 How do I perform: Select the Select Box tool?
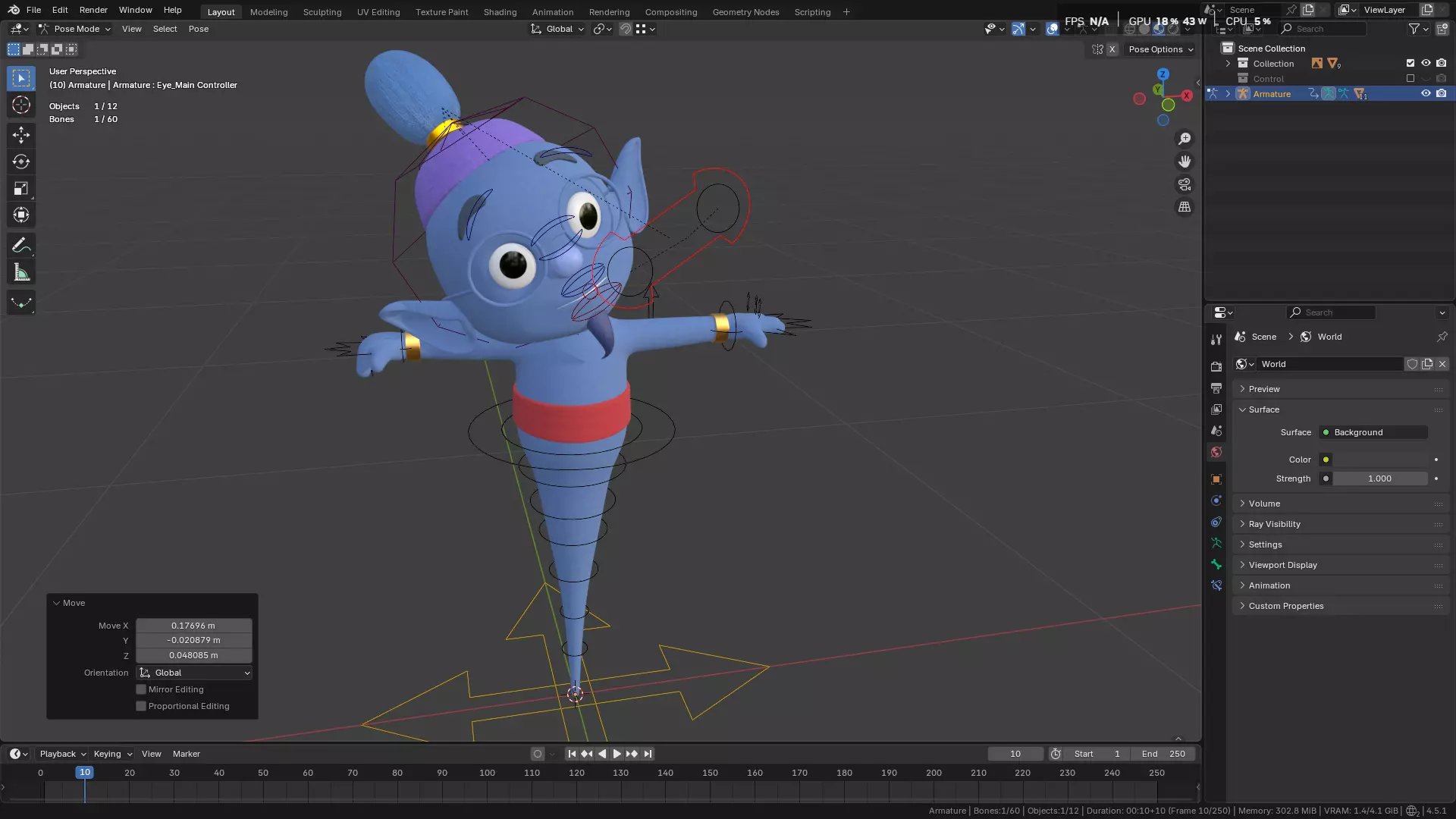21,78
